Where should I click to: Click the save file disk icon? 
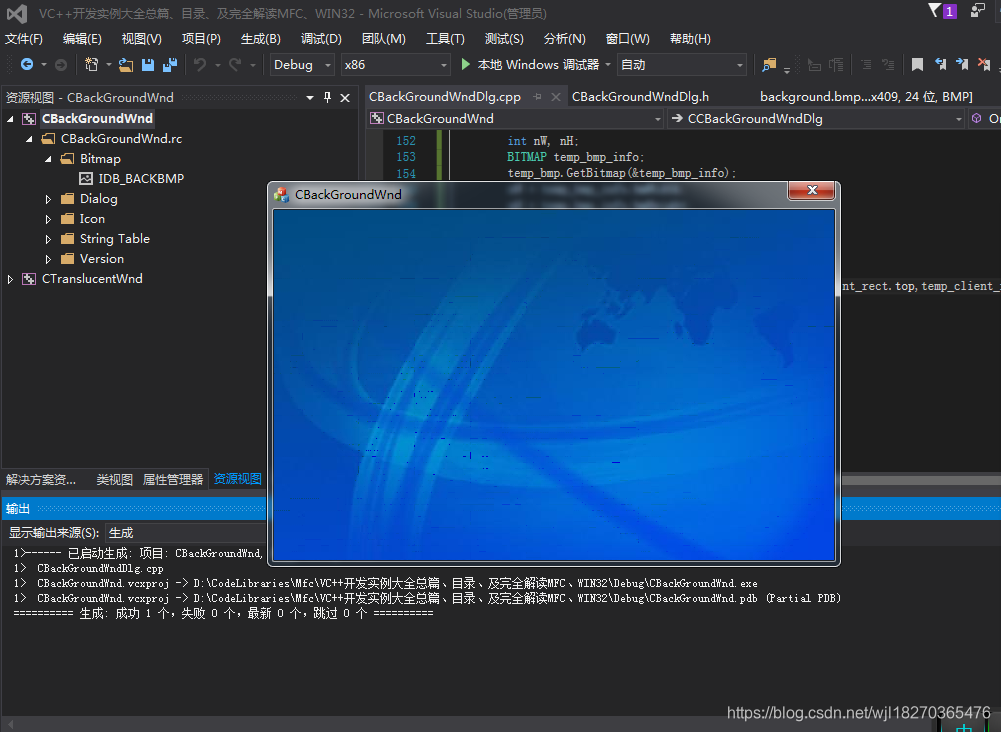pos(148,64)
